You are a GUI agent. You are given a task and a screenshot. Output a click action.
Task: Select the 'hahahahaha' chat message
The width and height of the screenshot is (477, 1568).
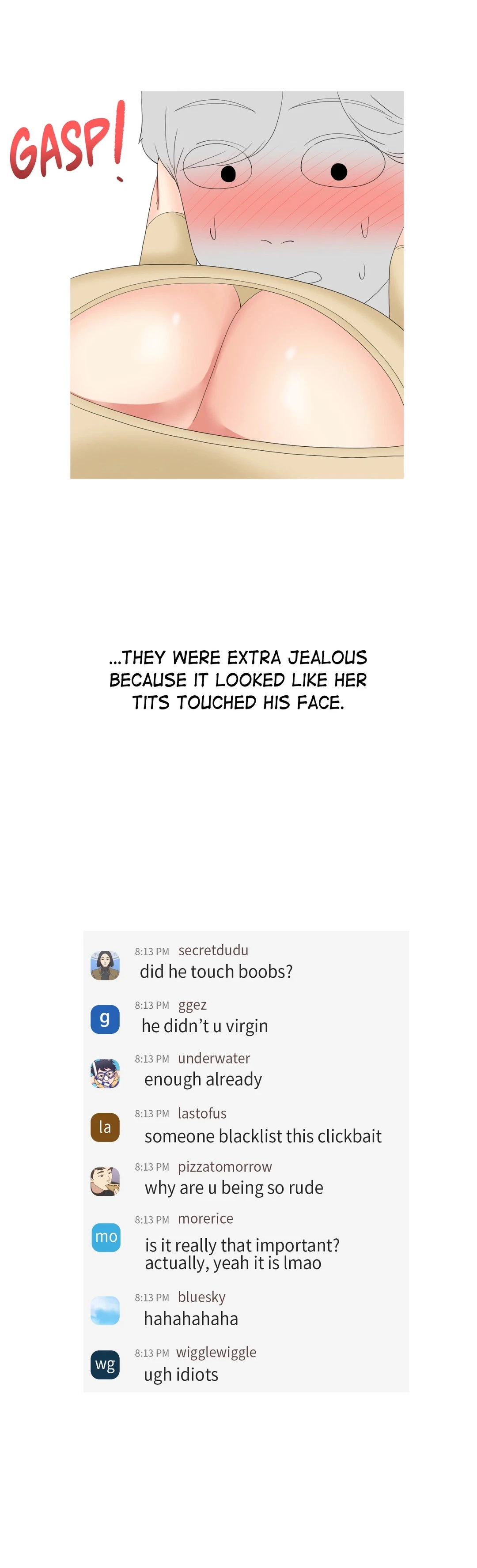point(191,1319)
